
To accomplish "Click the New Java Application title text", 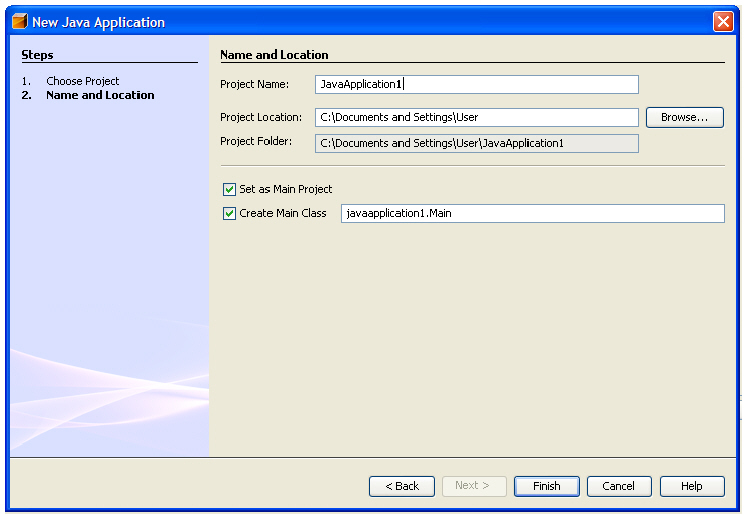I will (x=98, y=22).
